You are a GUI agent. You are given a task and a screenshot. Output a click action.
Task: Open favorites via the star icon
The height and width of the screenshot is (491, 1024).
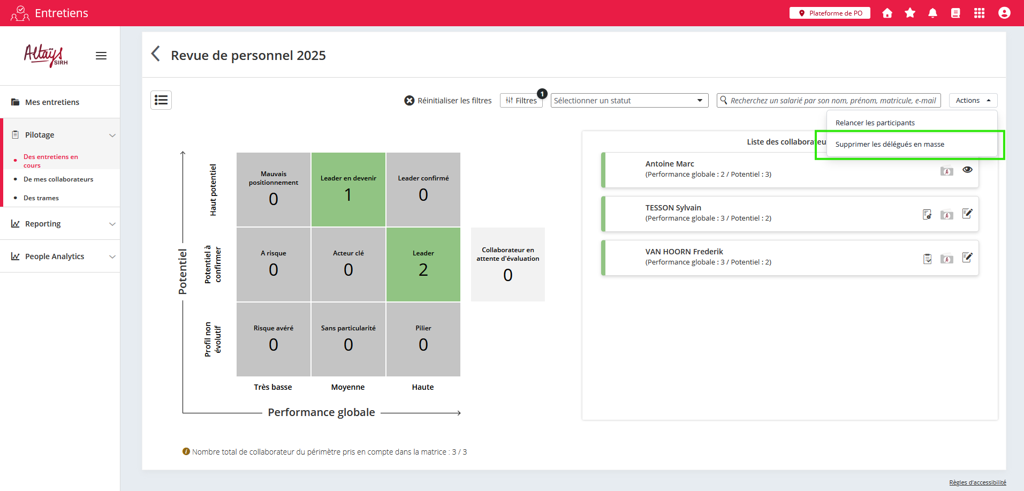point(910,13)
